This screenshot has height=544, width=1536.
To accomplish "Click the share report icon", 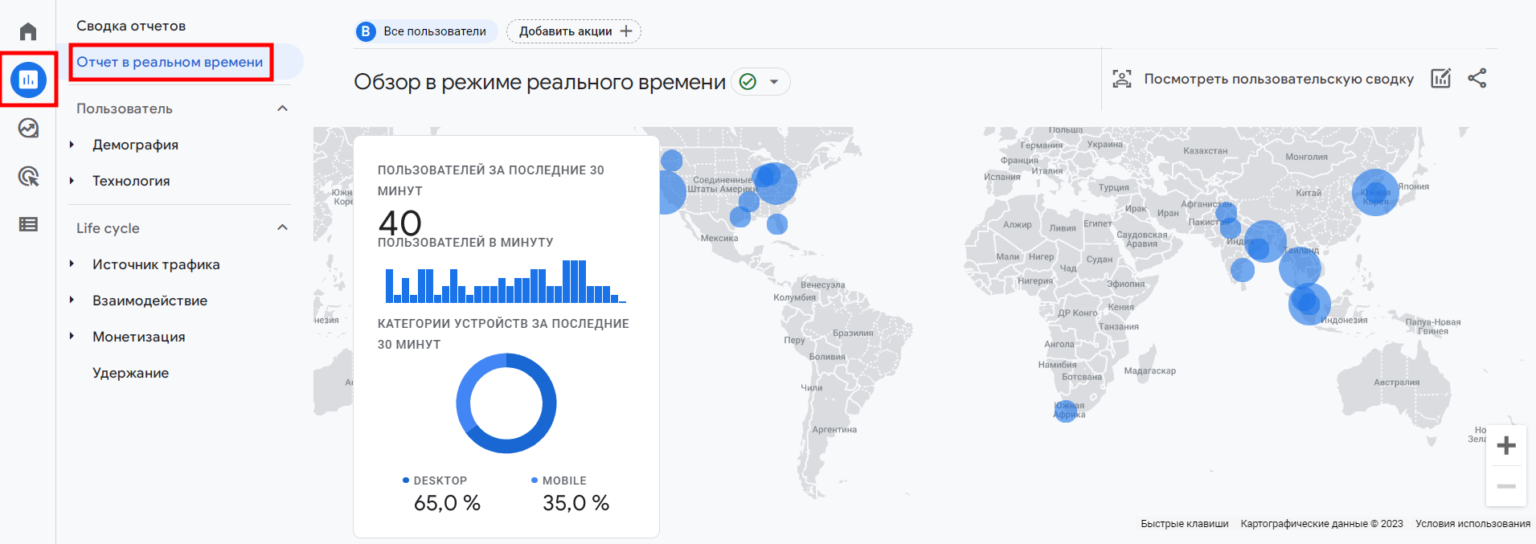I will tap(1477, 79).
